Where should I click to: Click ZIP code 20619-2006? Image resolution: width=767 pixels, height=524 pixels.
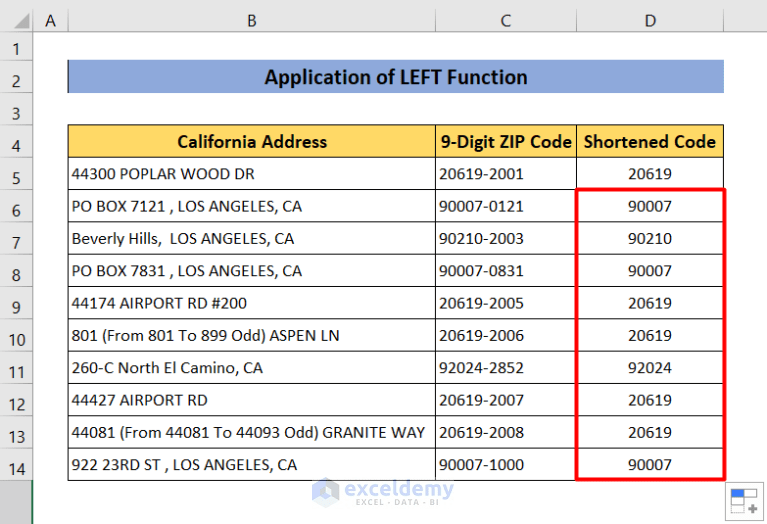[506, 335]
